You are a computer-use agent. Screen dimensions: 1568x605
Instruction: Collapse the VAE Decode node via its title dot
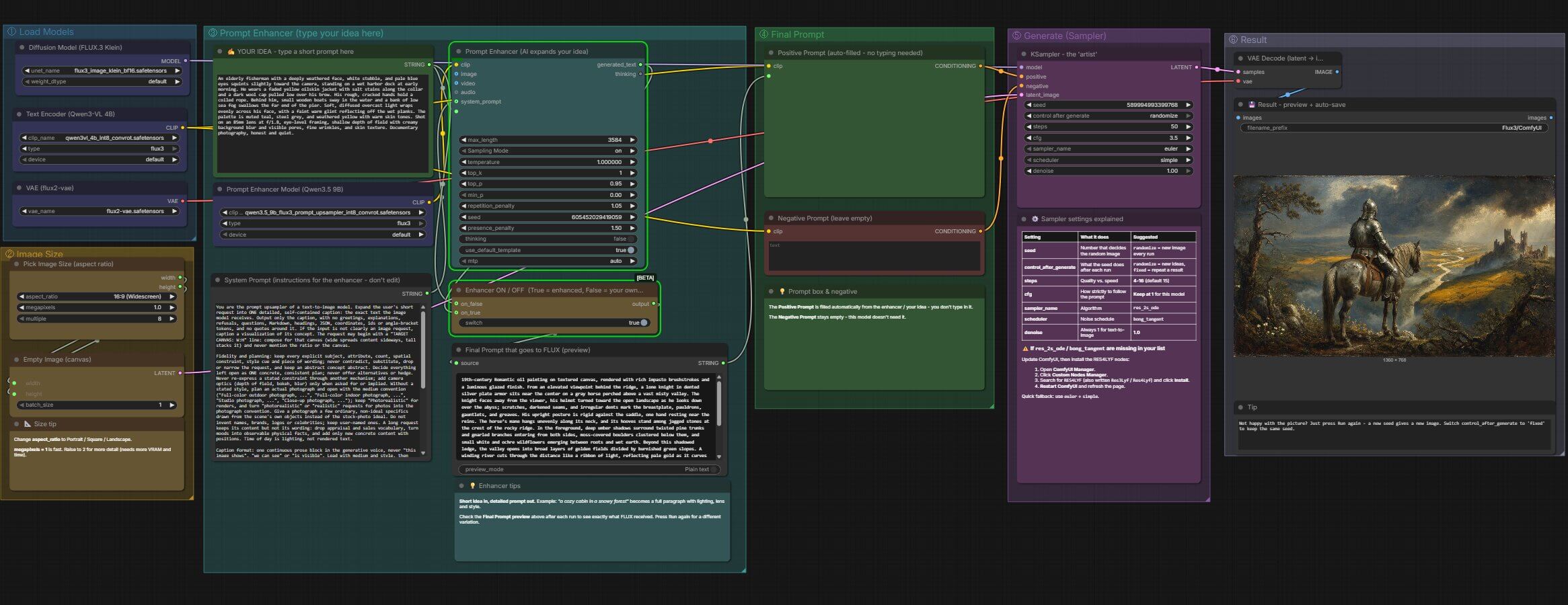point(1240,58)
